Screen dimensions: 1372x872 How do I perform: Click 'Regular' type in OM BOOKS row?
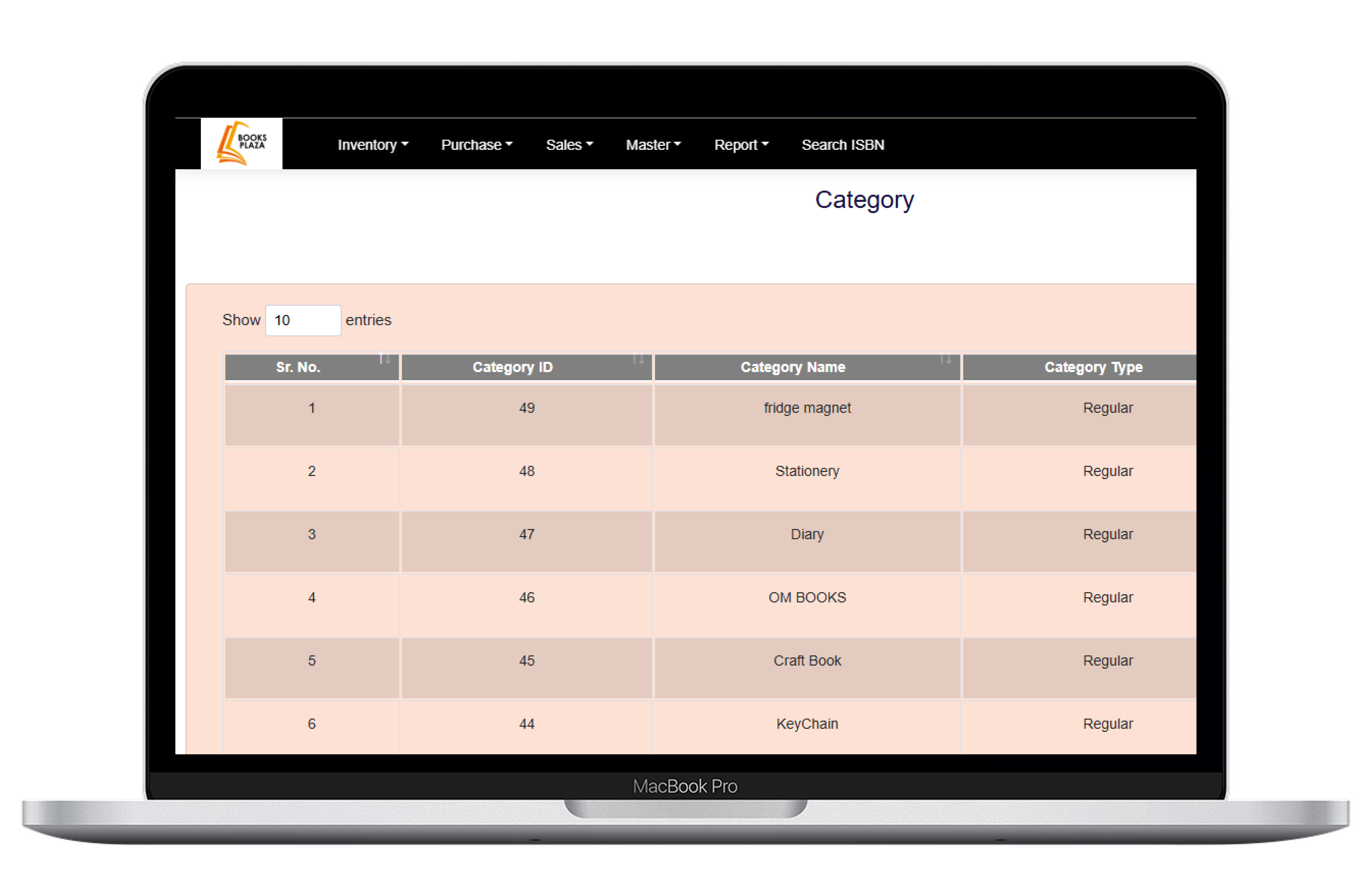(x=1108, y=598)
